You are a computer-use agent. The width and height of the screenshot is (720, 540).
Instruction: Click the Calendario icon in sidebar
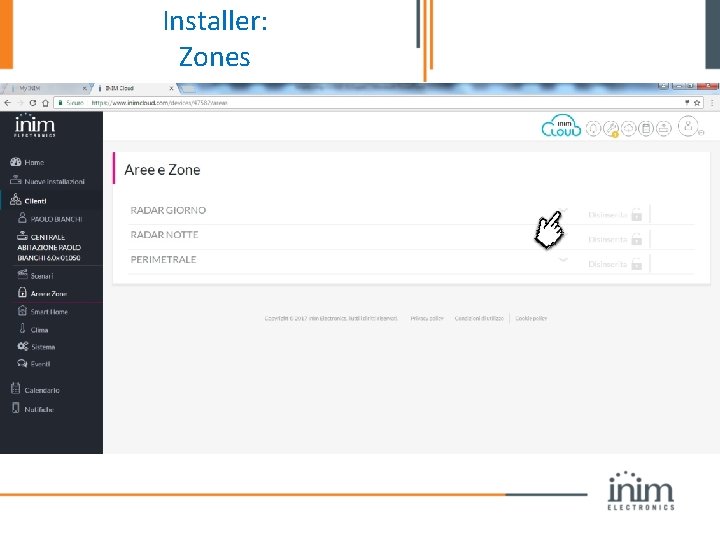click(x=16, y=388)
